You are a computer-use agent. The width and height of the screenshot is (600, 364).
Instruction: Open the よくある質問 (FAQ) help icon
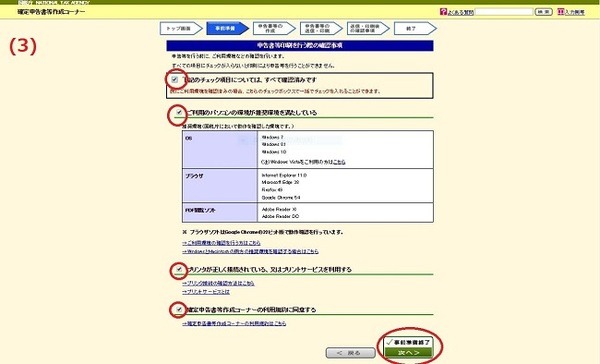[x=443, y=12]
